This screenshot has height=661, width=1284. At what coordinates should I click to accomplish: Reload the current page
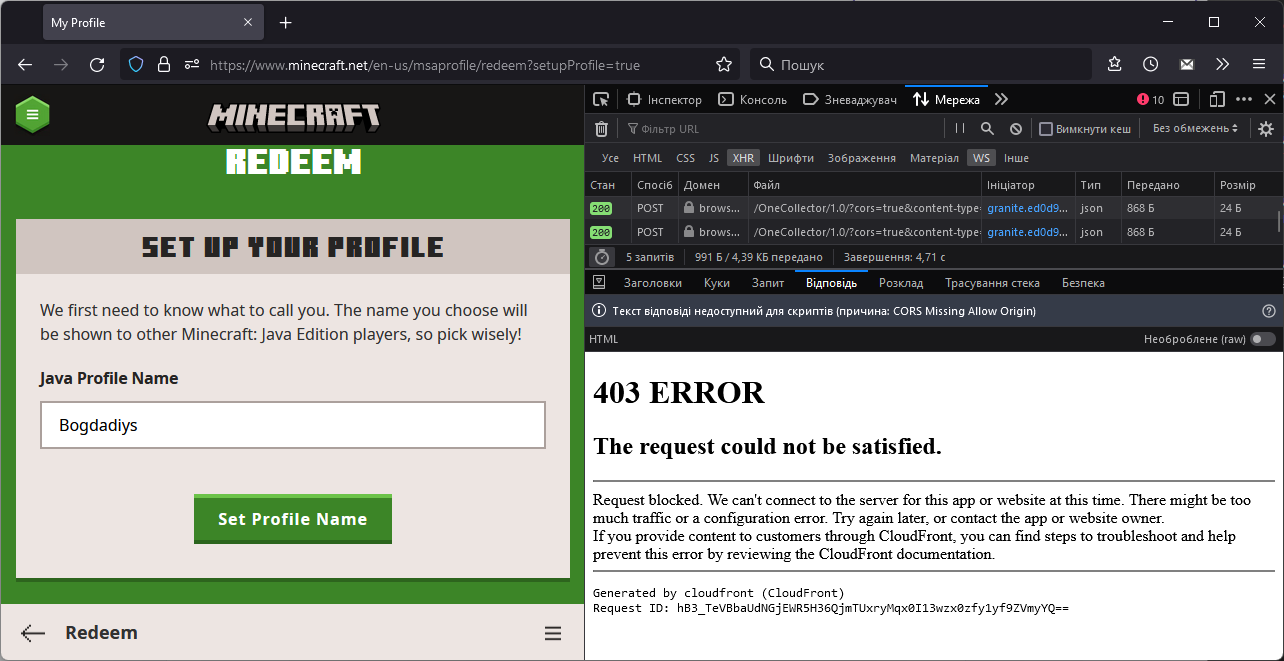coord(97,64)
